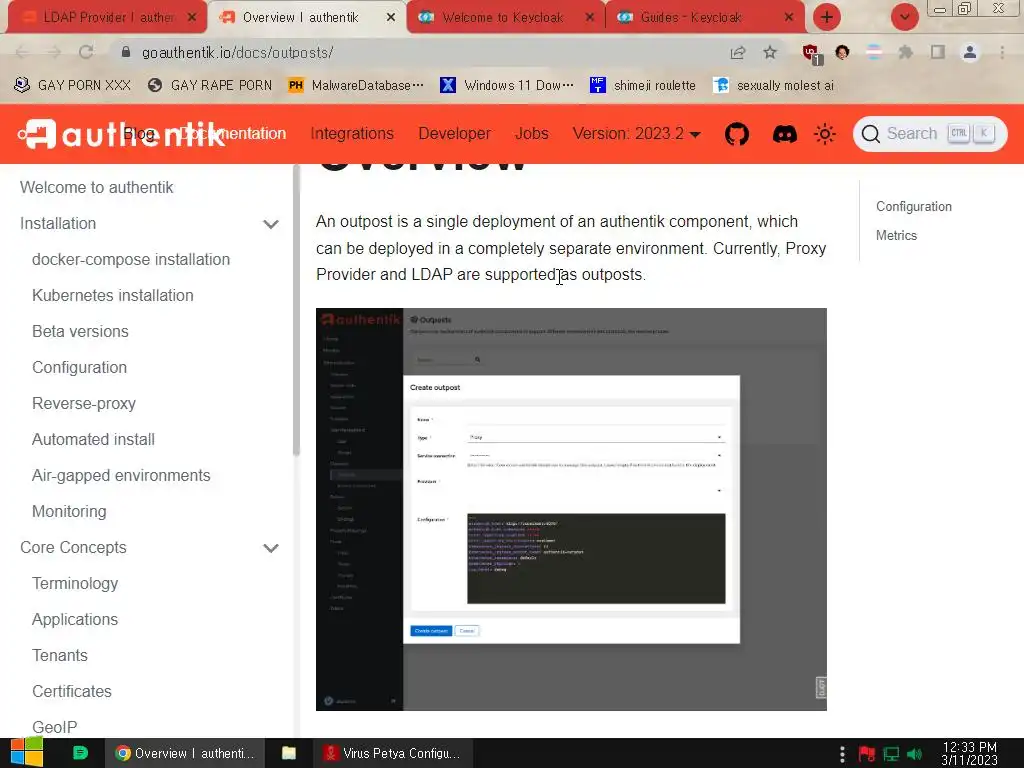1024x768 pixels.
Task: Close the Guides - Keycloak tab
Action: click(x=789, y=18)
